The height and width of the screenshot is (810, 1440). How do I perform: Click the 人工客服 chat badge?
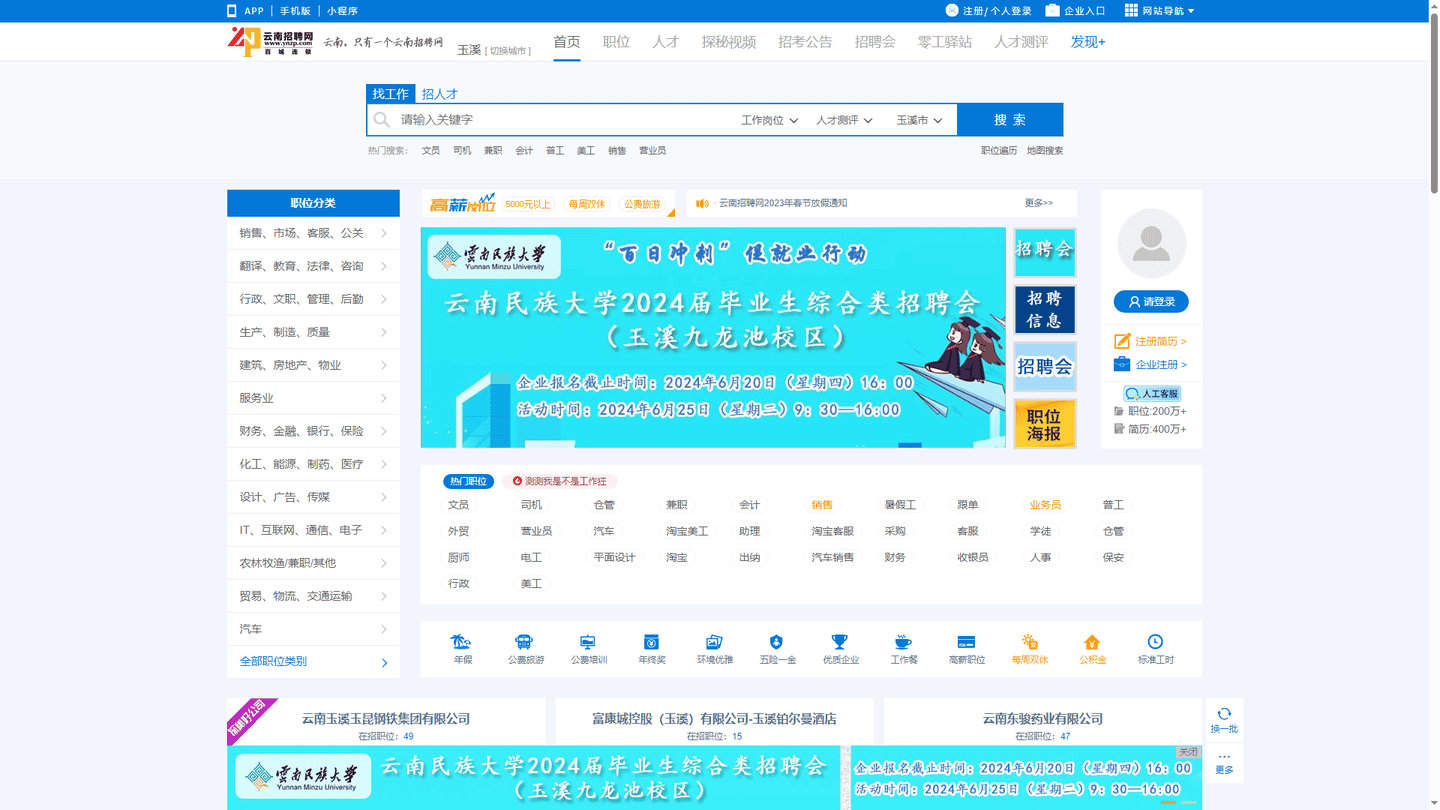click(x=1152, y=393)
